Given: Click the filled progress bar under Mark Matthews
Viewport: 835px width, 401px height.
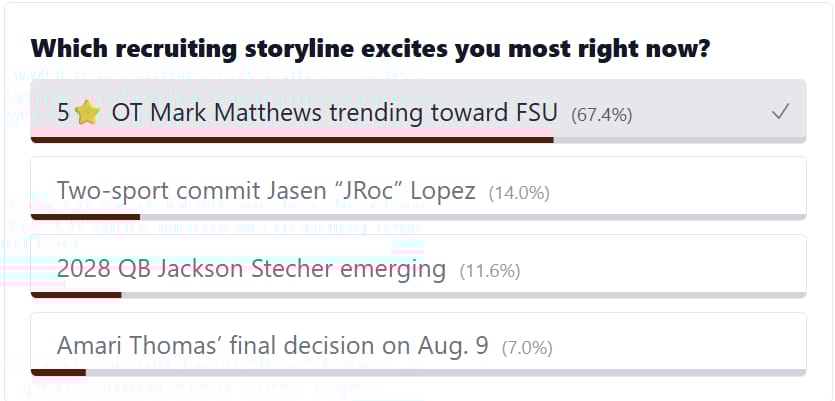Looking at the screenshot, I should (292, 140).
